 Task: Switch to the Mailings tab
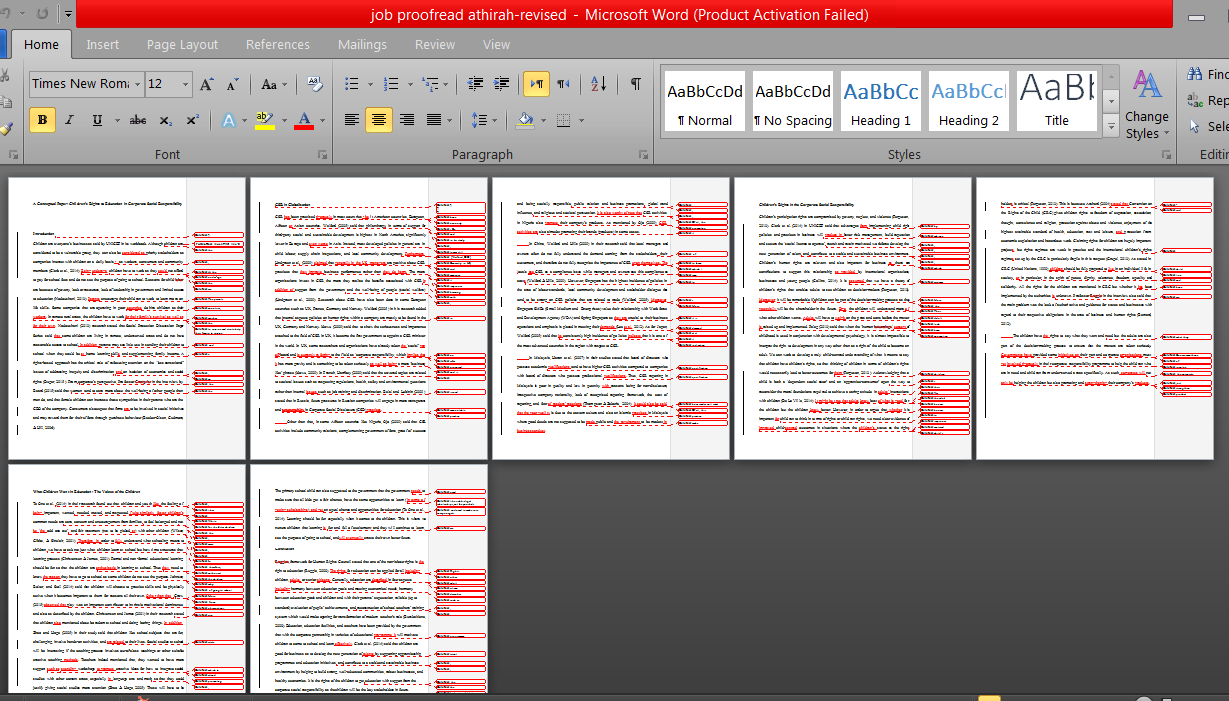click(362, 45)
